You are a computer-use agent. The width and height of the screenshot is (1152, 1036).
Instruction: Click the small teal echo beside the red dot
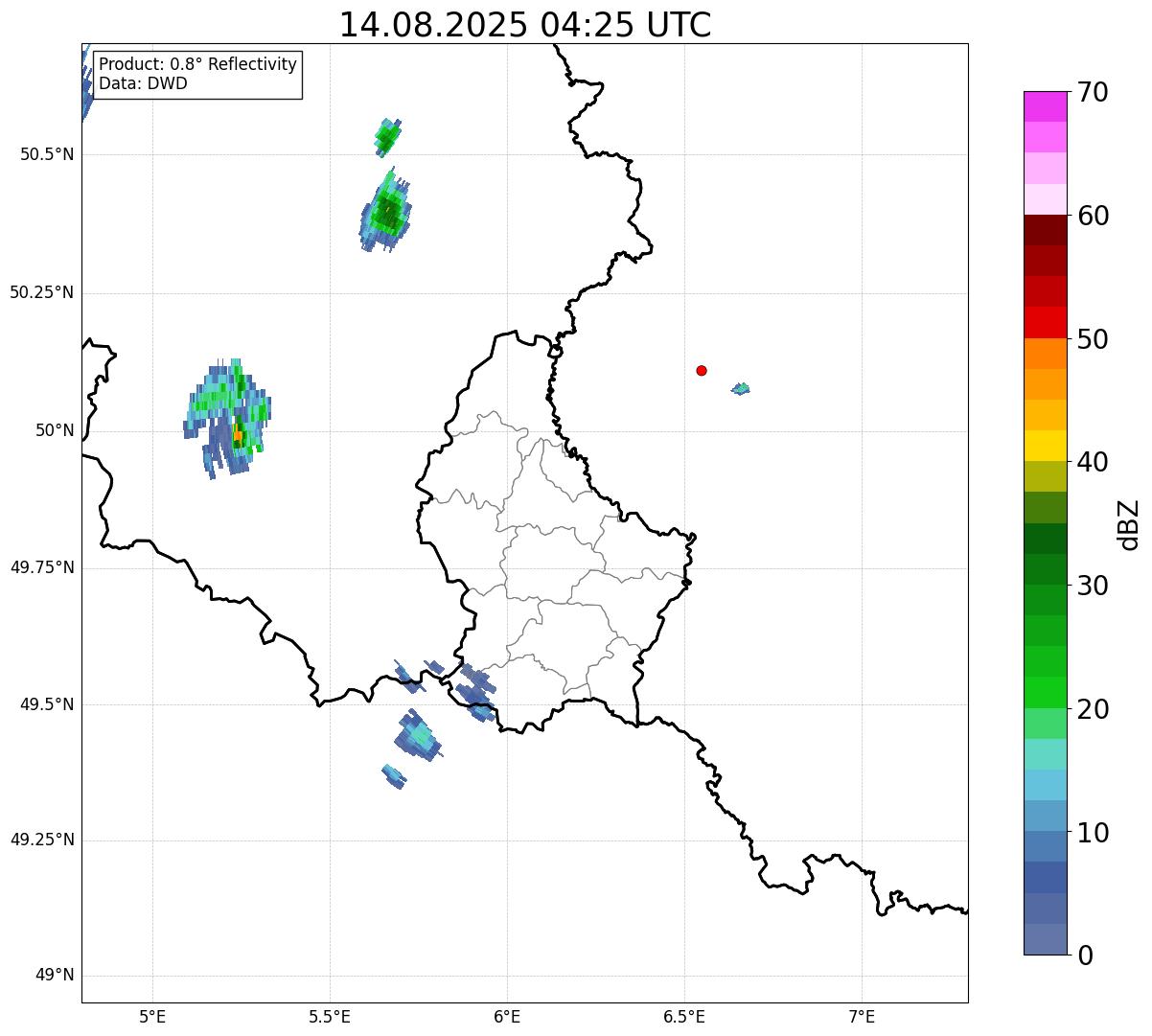[x=741, y=388]
